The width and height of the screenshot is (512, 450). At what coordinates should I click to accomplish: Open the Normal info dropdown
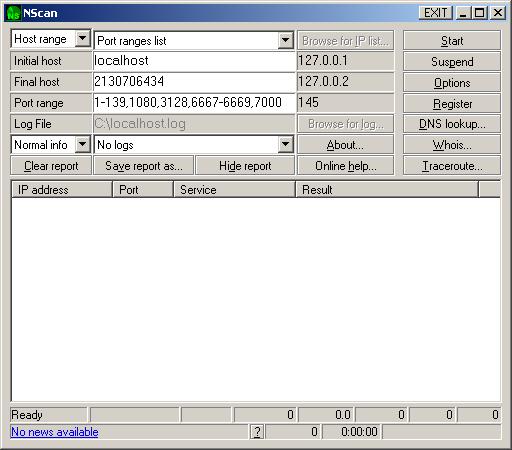click(x=82, y=144)
